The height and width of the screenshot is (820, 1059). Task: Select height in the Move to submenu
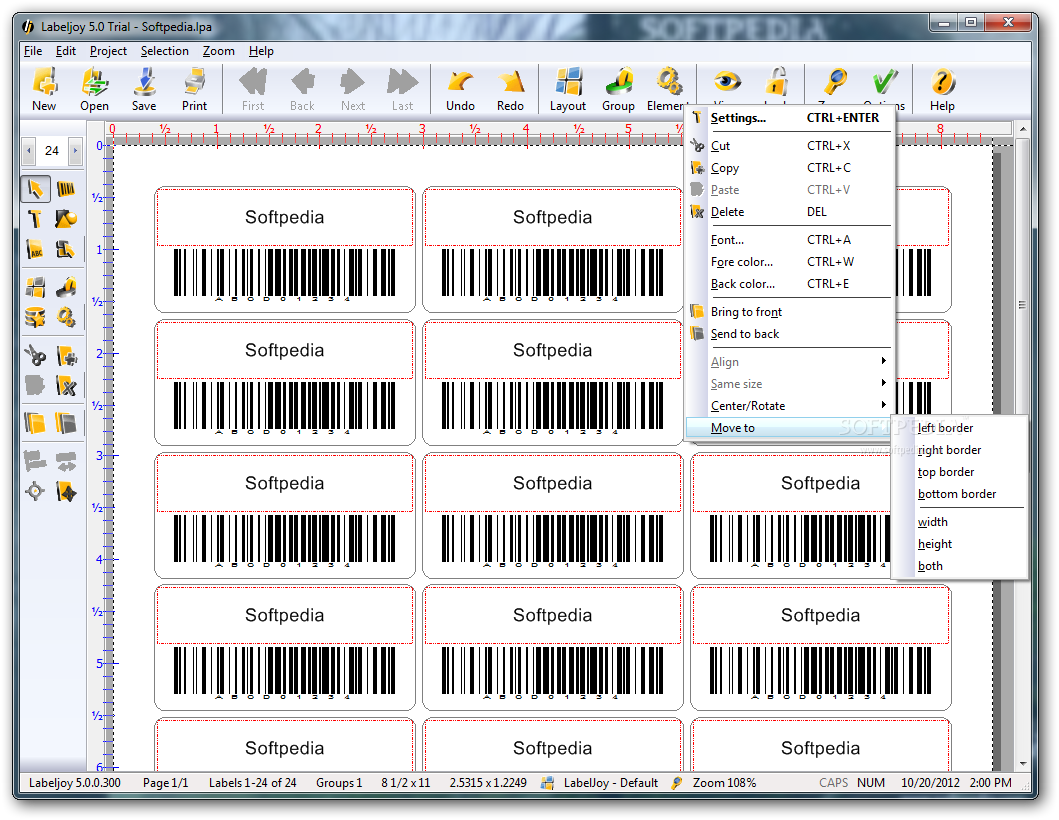click(x=959, y=544)
